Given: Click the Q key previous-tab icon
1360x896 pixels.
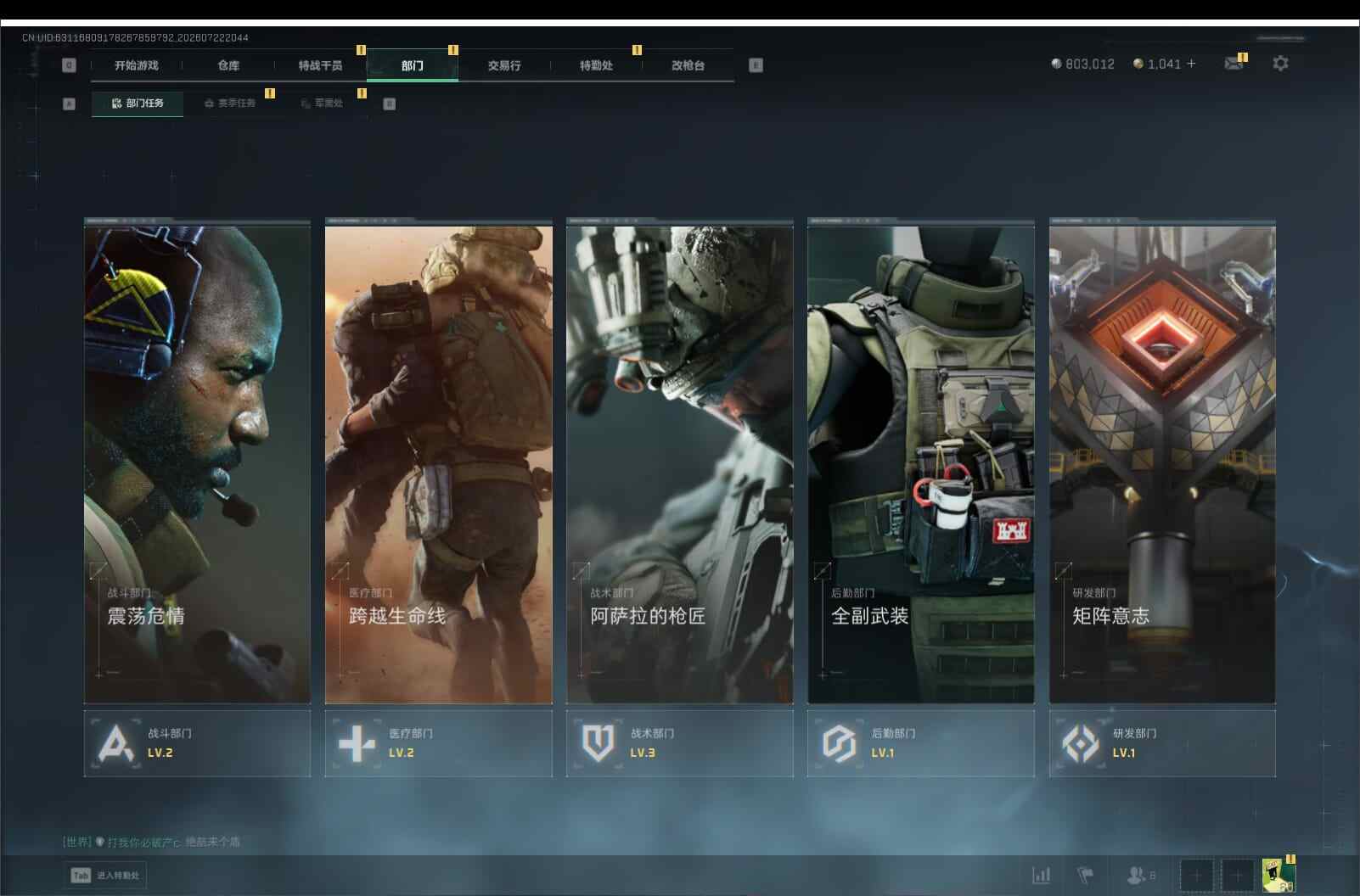Looking at the screenshot, I should (70, 65).
